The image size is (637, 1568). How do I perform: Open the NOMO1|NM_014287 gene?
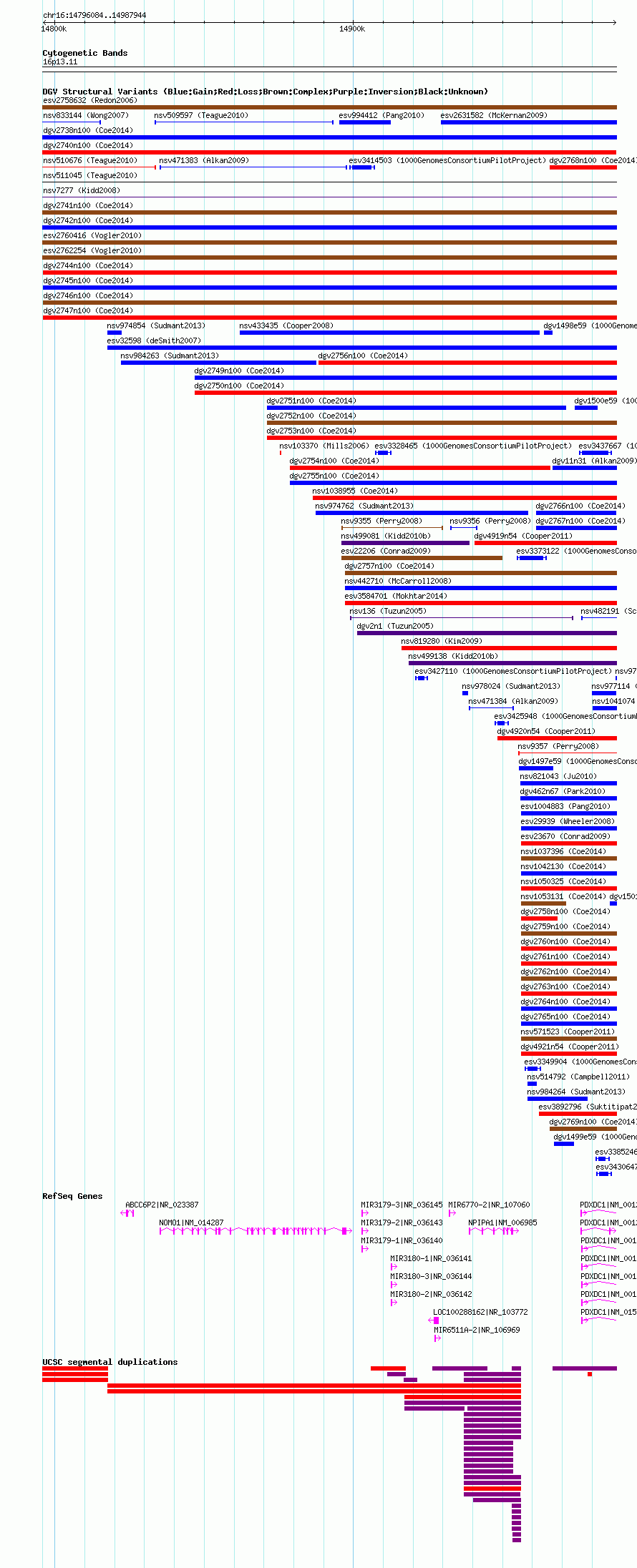(255, 1231)
